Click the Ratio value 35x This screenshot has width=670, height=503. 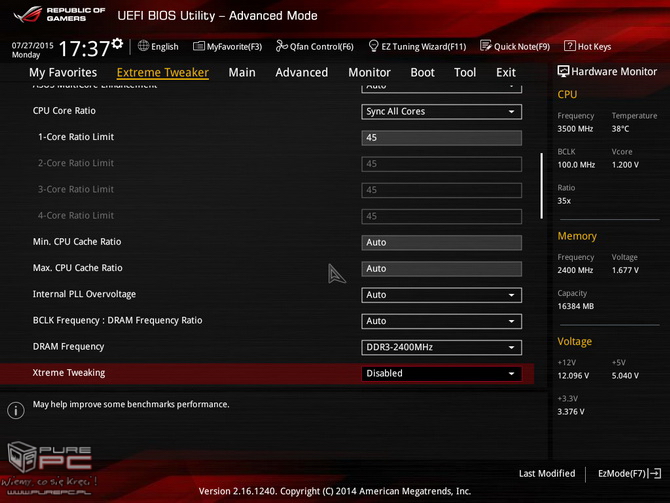tap(564, 201)
